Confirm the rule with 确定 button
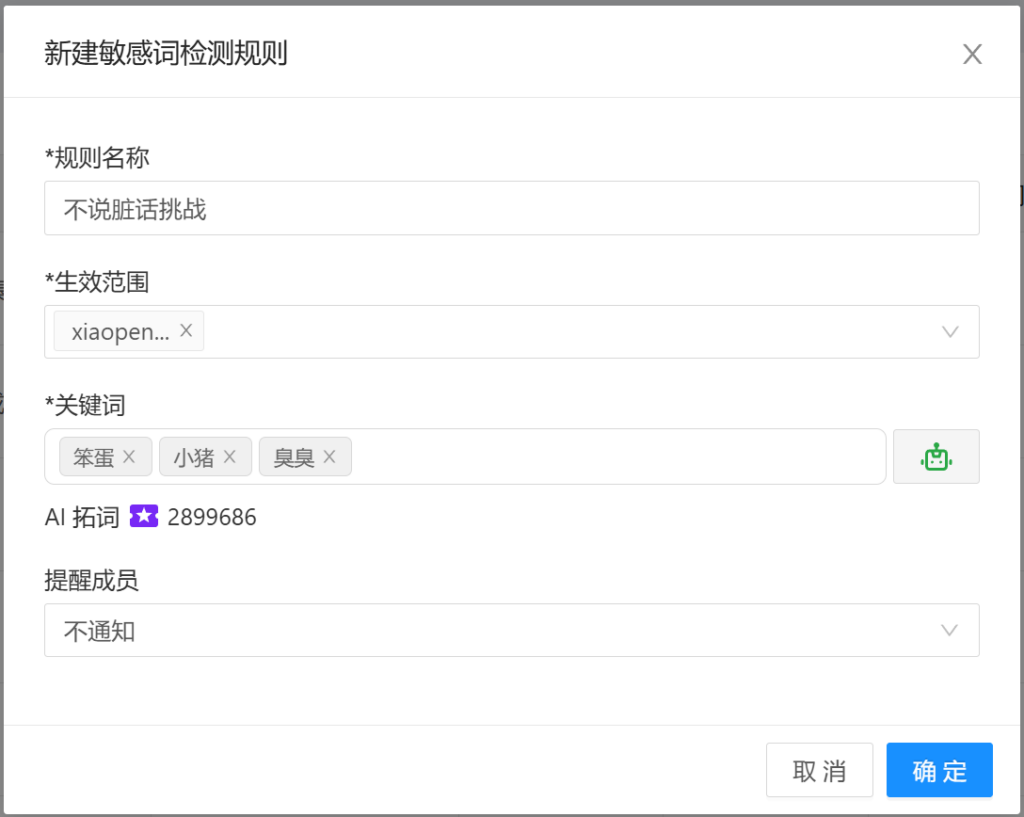 938,770
